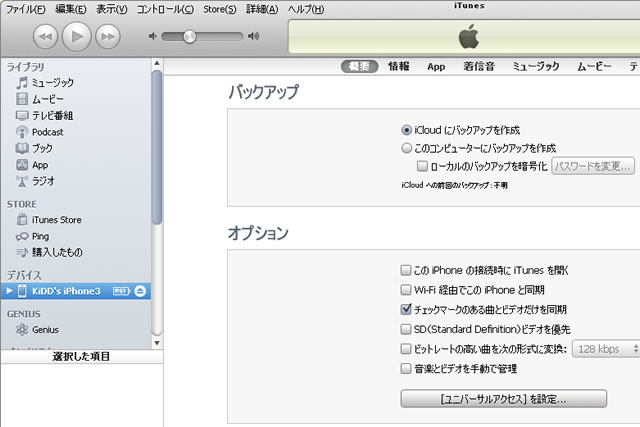
Task: Open the 表示(V) menu
Action: pyautogui.click(x=111, y=9)
